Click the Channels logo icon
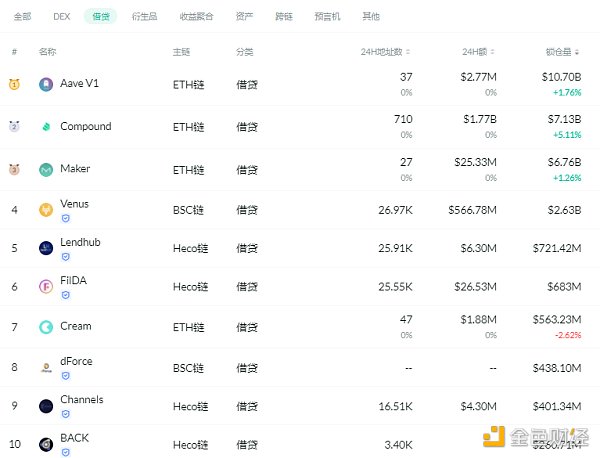 click(x=46, y=406)
